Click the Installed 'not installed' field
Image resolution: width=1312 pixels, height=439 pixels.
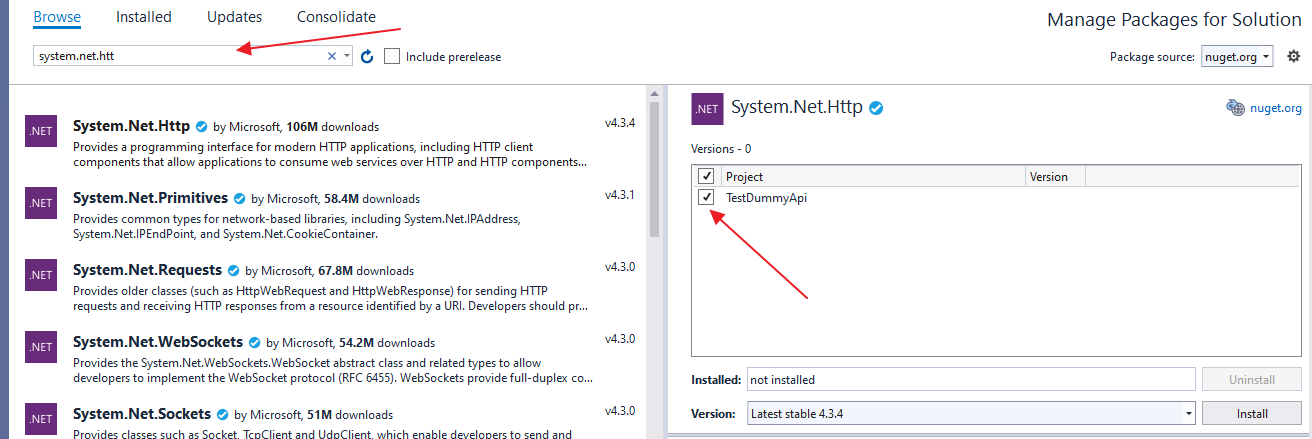coord(969,380)
